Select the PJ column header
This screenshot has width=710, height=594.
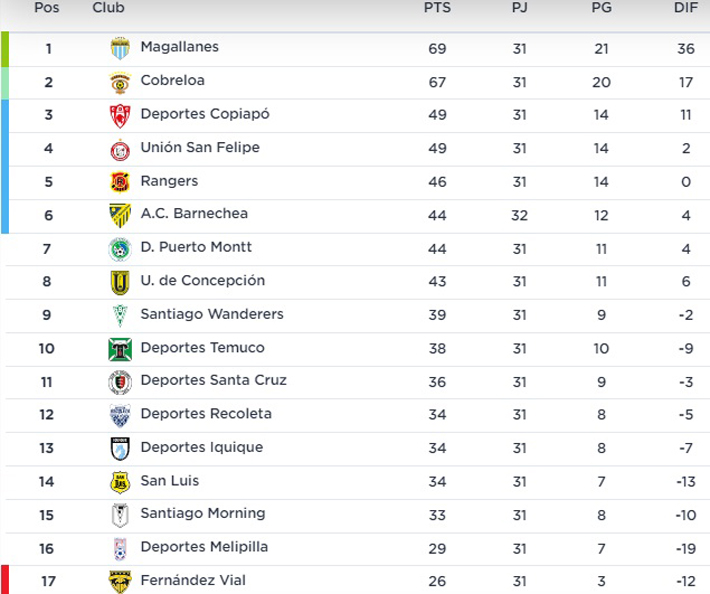tap(519, 8)
